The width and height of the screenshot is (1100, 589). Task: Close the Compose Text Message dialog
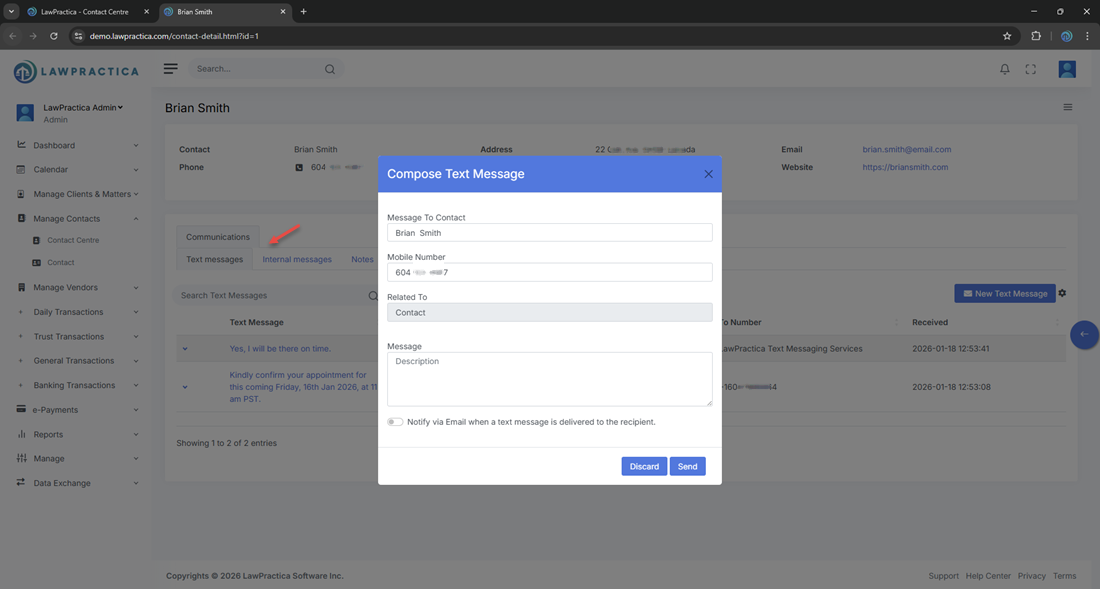point(708,174)
